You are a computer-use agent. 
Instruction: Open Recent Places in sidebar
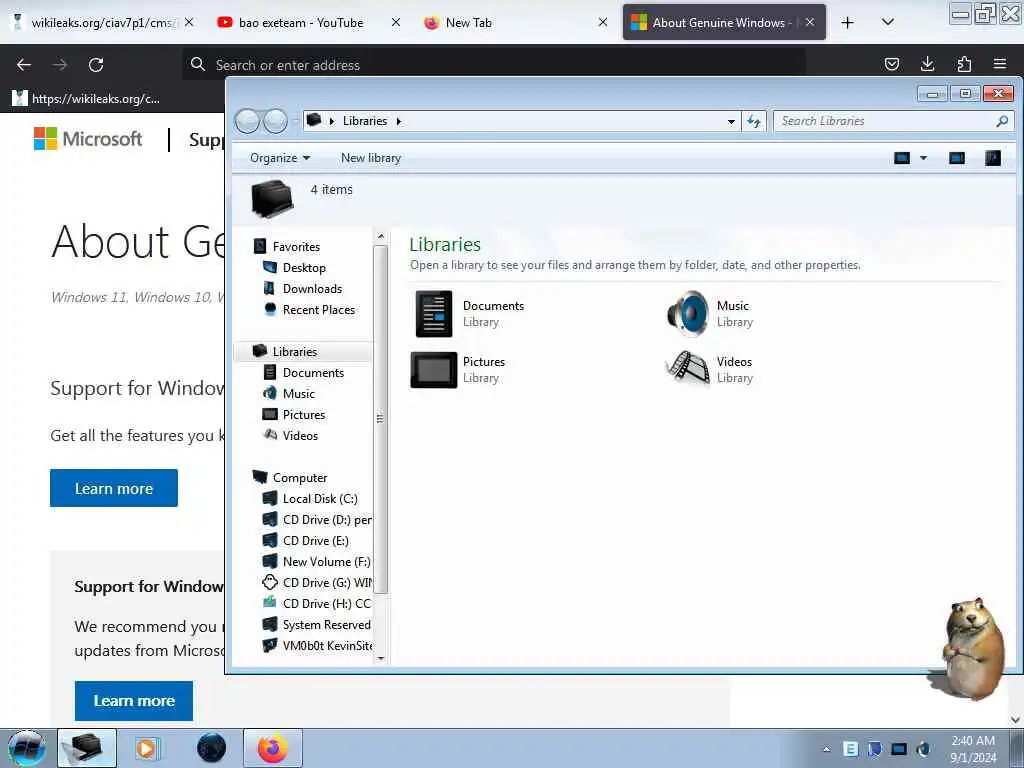(x=319, y=310)
